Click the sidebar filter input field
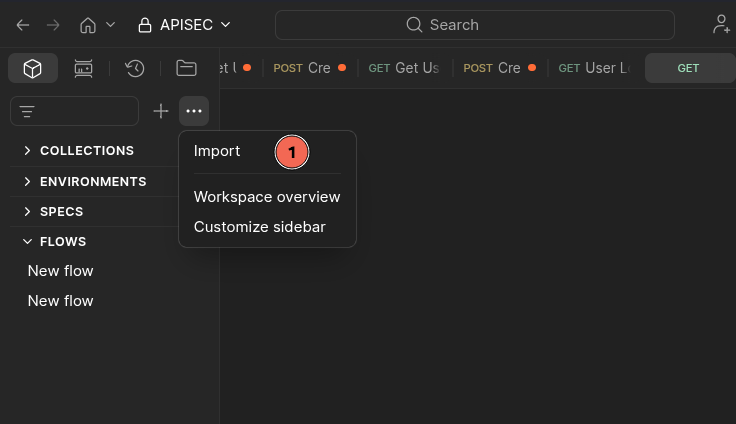Viewport: 736px width, 424px height. pyautogui.click(x=75, y=111)
